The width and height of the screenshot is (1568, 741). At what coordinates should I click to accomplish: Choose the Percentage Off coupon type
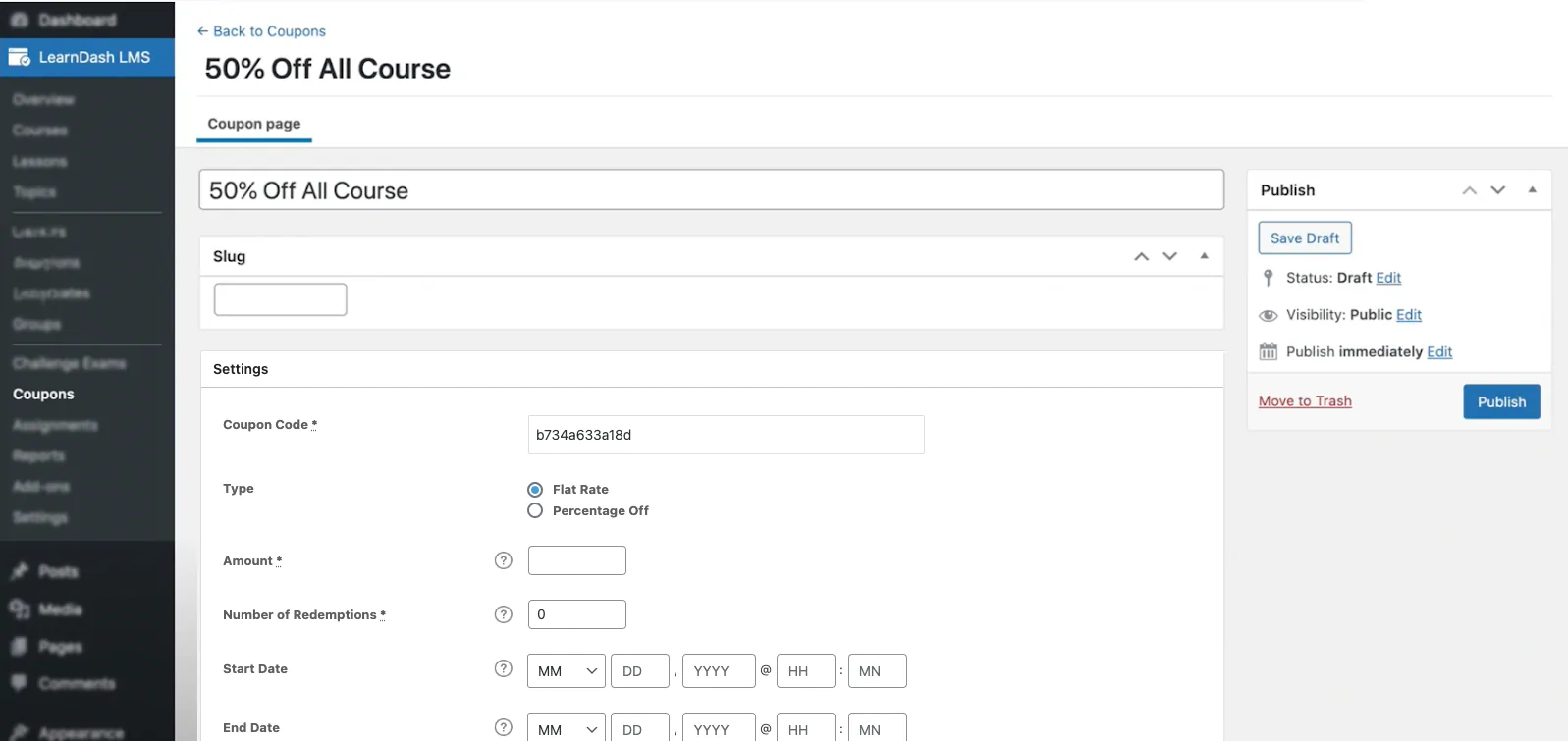pyautogui.click(x=535, y=511)
